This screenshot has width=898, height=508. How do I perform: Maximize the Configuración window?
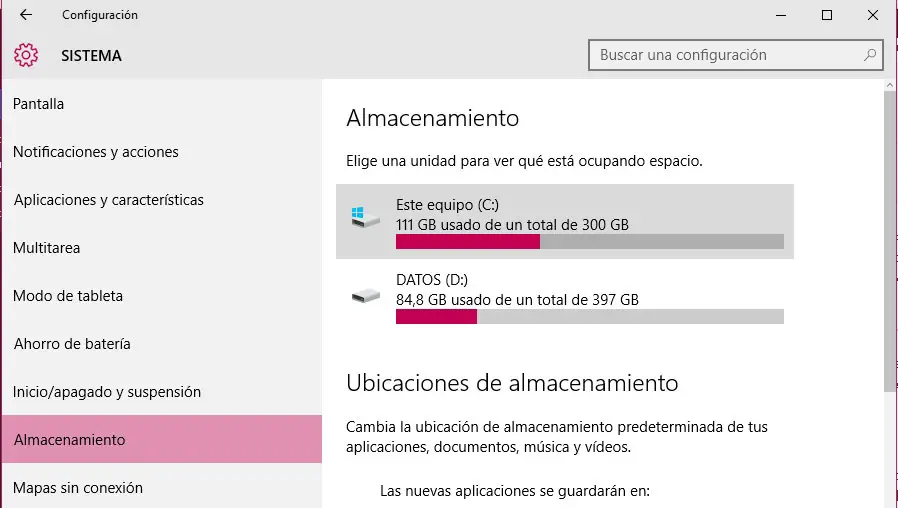pyautogui.click(x=826, y=15)
